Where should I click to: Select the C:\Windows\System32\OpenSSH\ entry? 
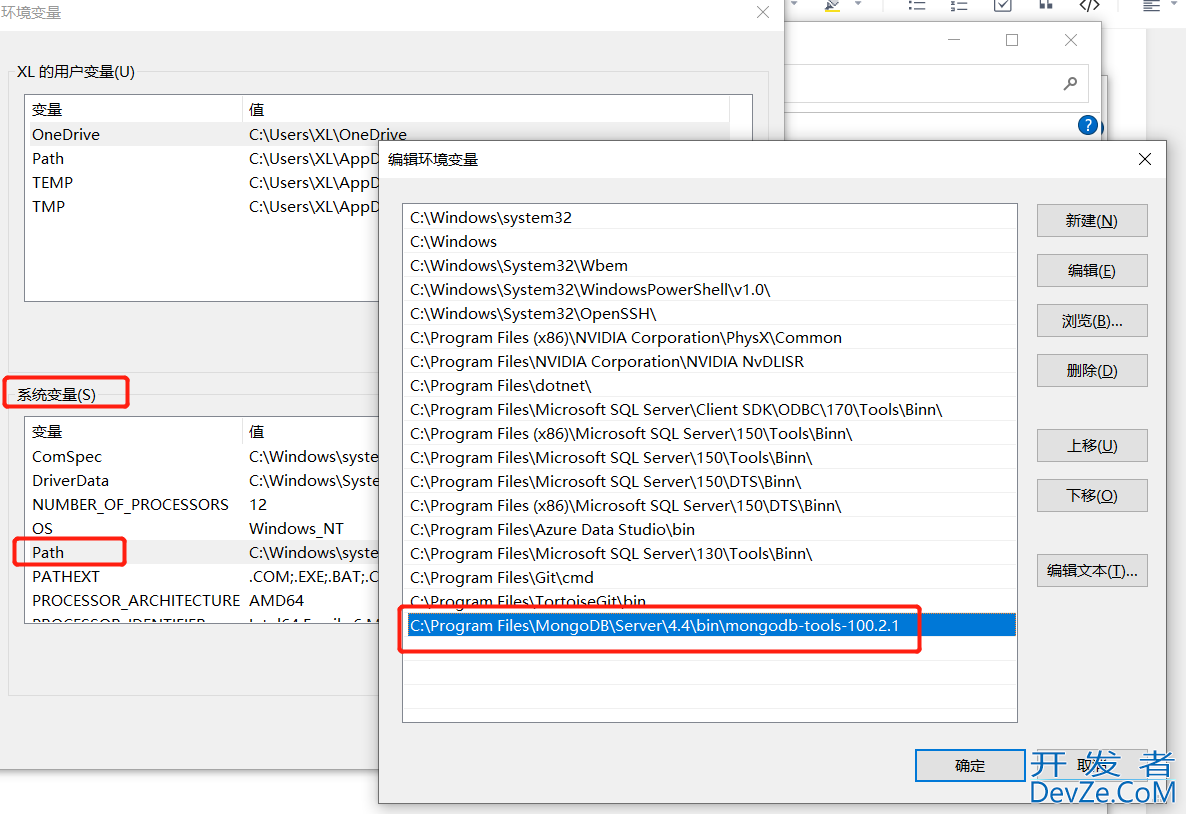pyautogui.click(x=709, y=313)
